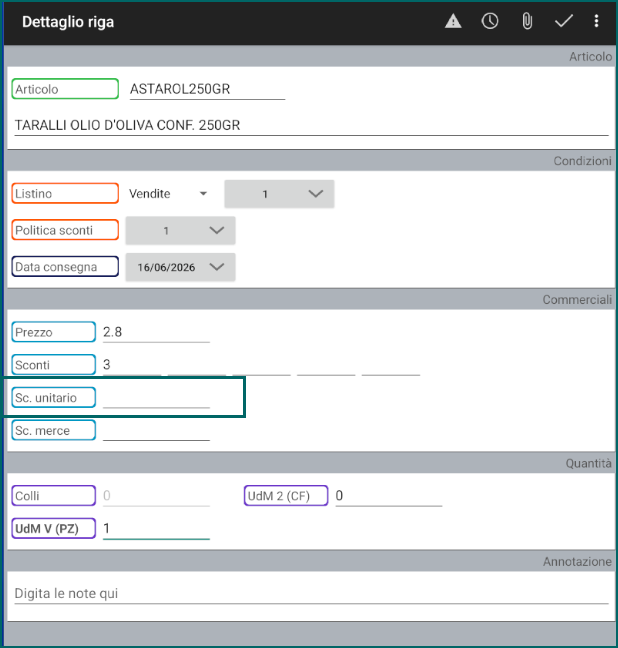Focus the UdM 2 (CF) quantity field
The width and height of the screenshot is (618, 648).
click(x=389, y=496)
